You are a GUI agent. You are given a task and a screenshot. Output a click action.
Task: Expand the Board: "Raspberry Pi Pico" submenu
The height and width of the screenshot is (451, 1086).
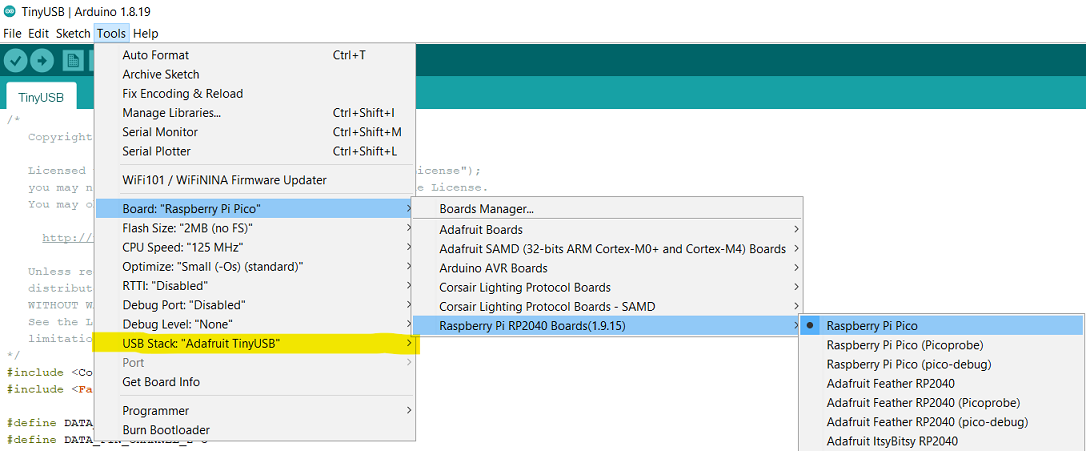tap(255, 209)
